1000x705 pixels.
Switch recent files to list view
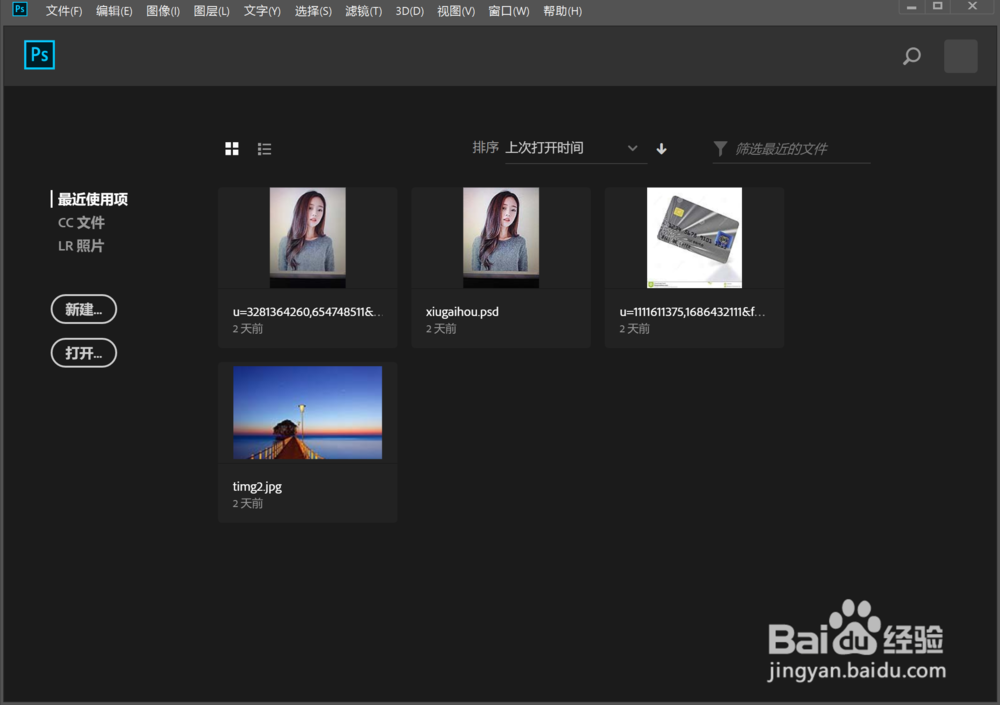[264, 148]
